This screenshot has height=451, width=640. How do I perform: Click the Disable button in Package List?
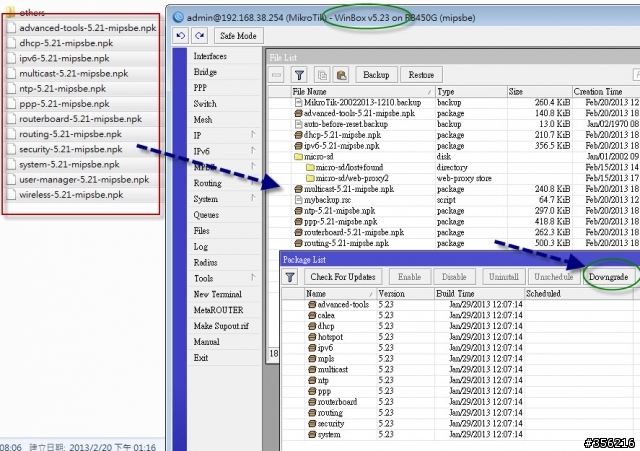[454, 277]
